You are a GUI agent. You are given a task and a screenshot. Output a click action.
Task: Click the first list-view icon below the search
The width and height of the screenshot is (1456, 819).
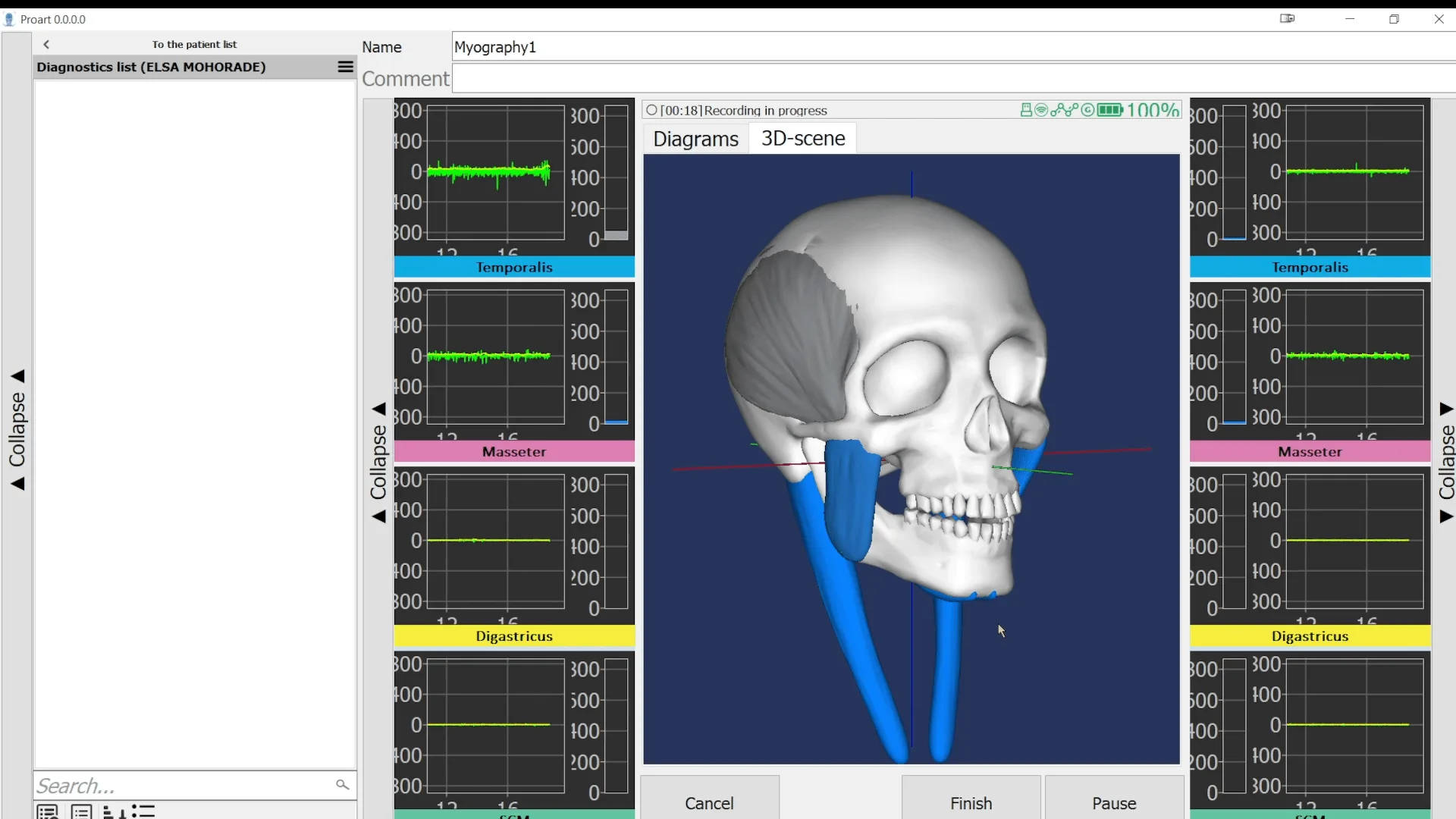click(x=47, y=811)
